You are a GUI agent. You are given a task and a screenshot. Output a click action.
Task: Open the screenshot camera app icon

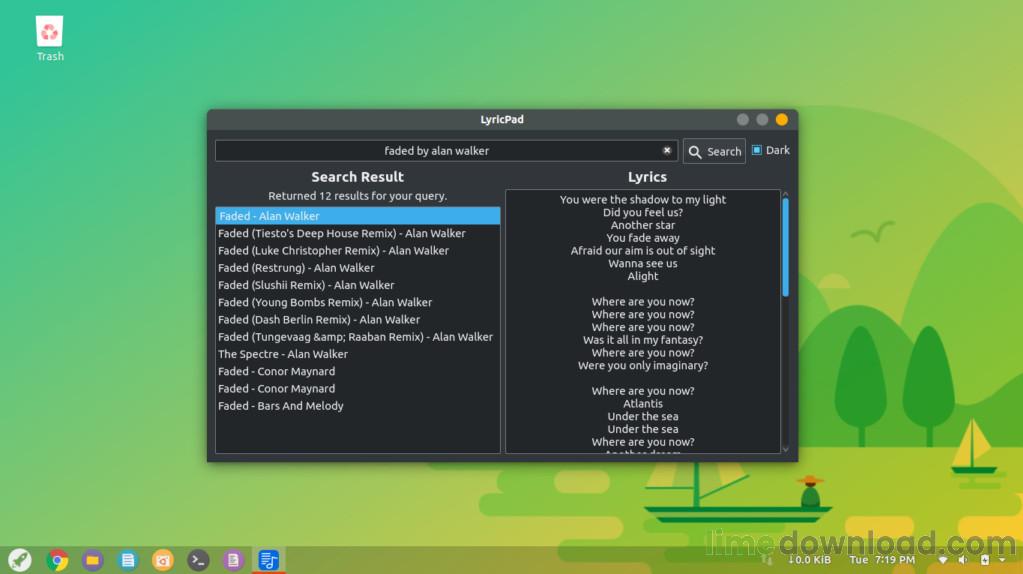click(x=162, y=560)
